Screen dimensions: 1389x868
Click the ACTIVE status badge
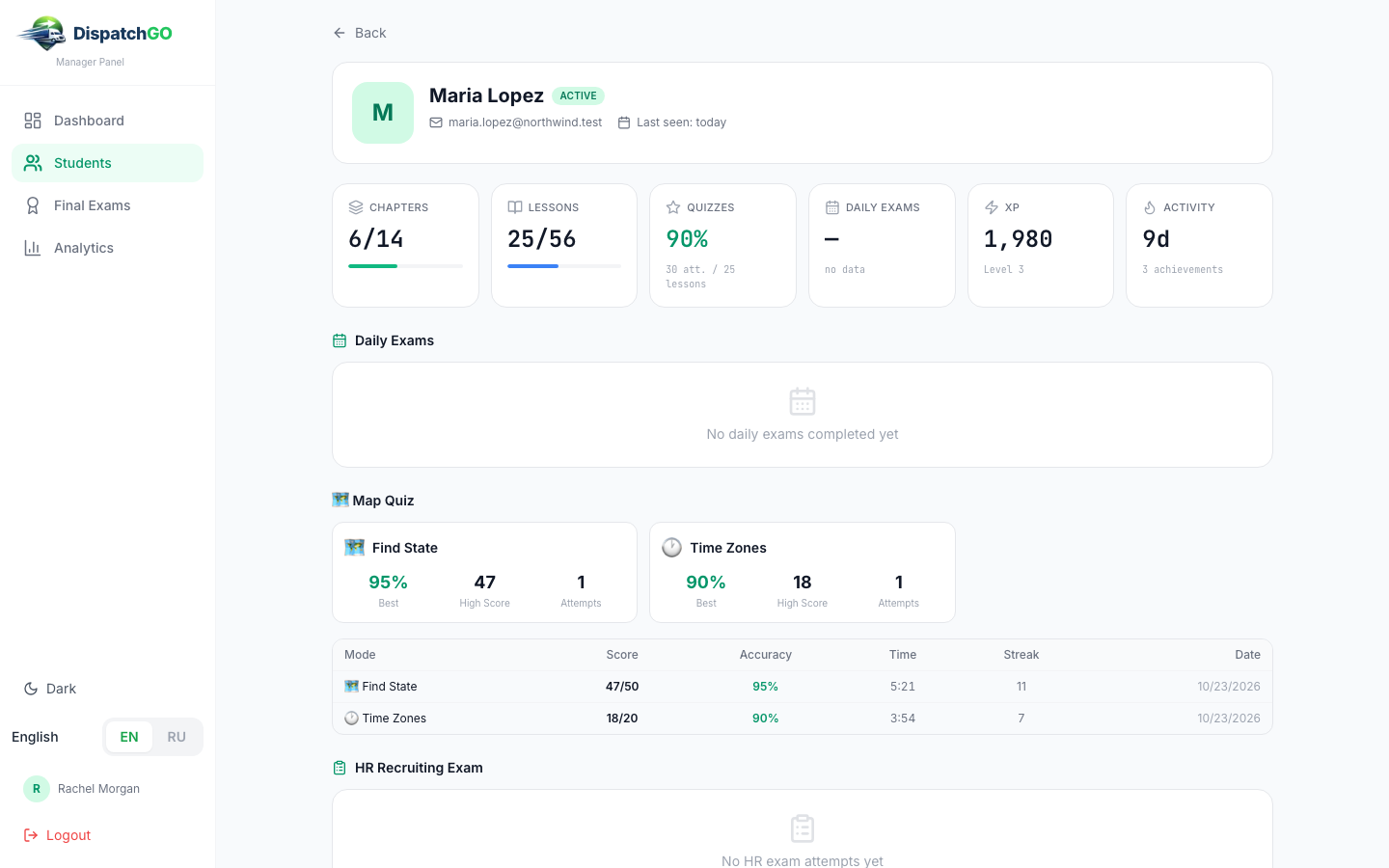click(x=578, y=95)
